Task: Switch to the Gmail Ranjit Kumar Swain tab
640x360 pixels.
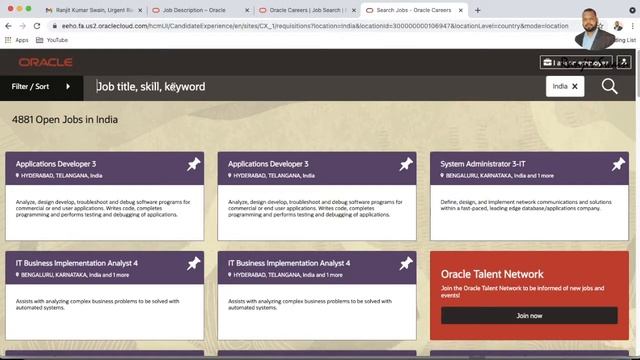Action: tap(93, 10)
